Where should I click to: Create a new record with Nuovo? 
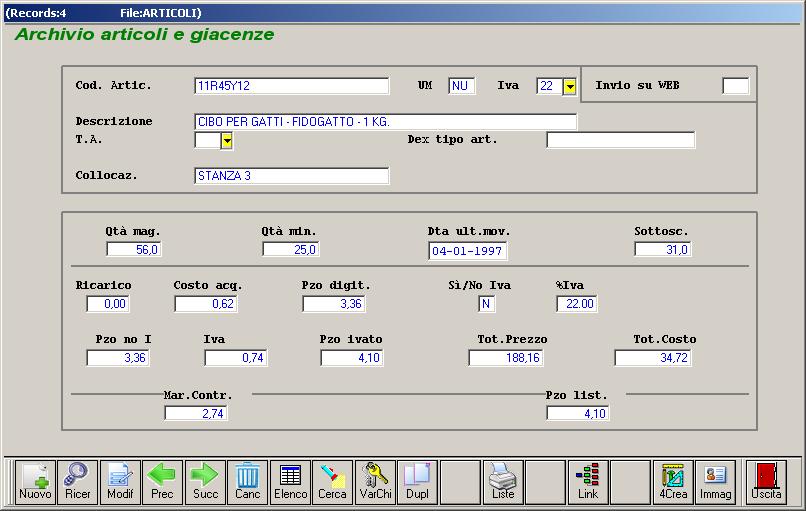coord(35,482)
